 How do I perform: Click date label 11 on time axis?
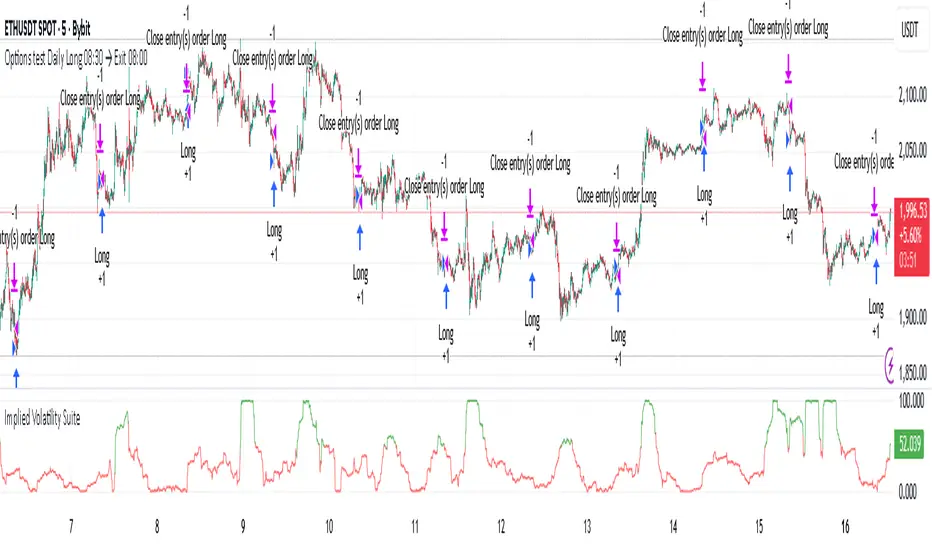point(415,526)
